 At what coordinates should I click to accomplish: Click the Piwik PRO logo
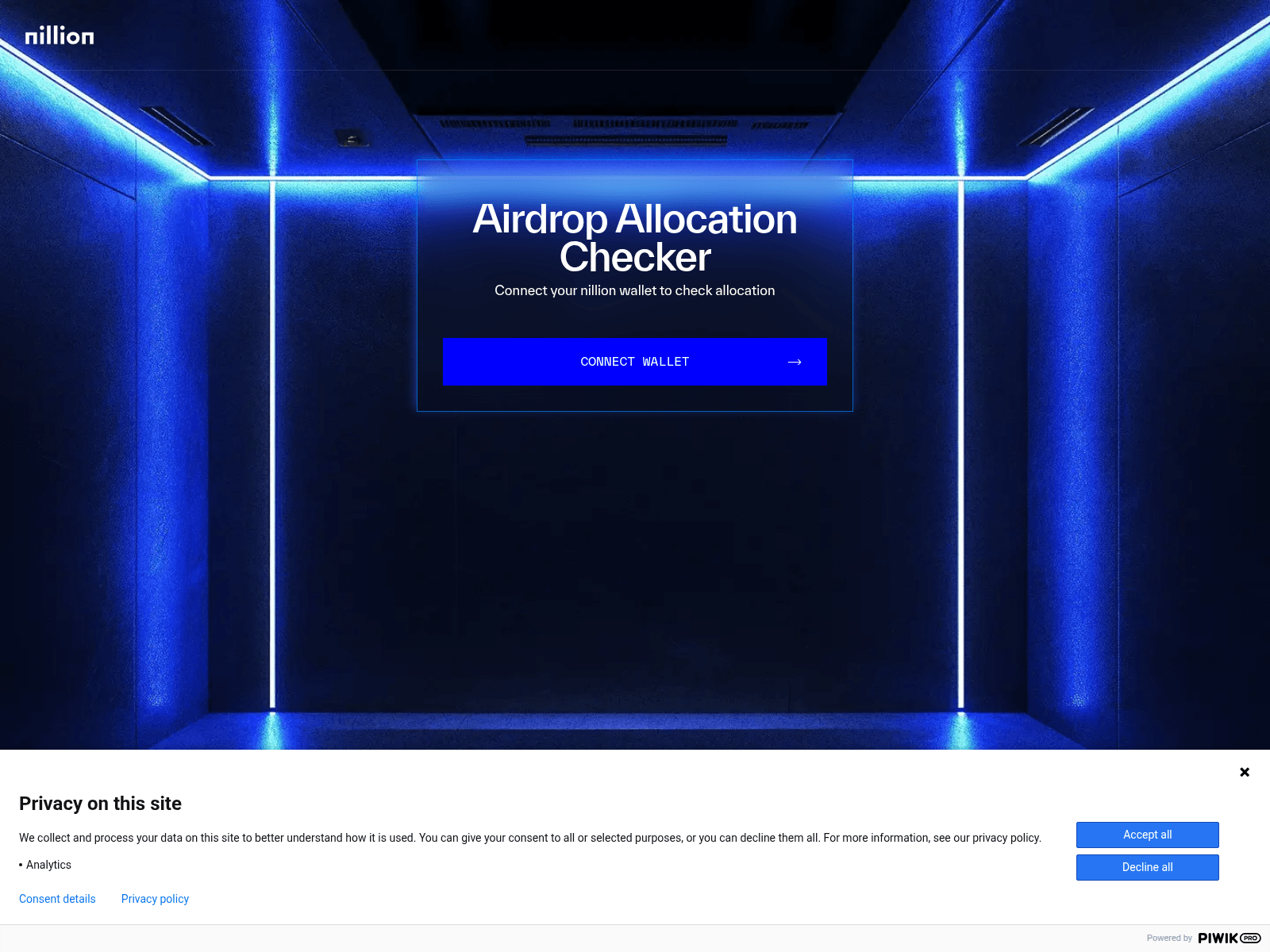coord(1230,938)
